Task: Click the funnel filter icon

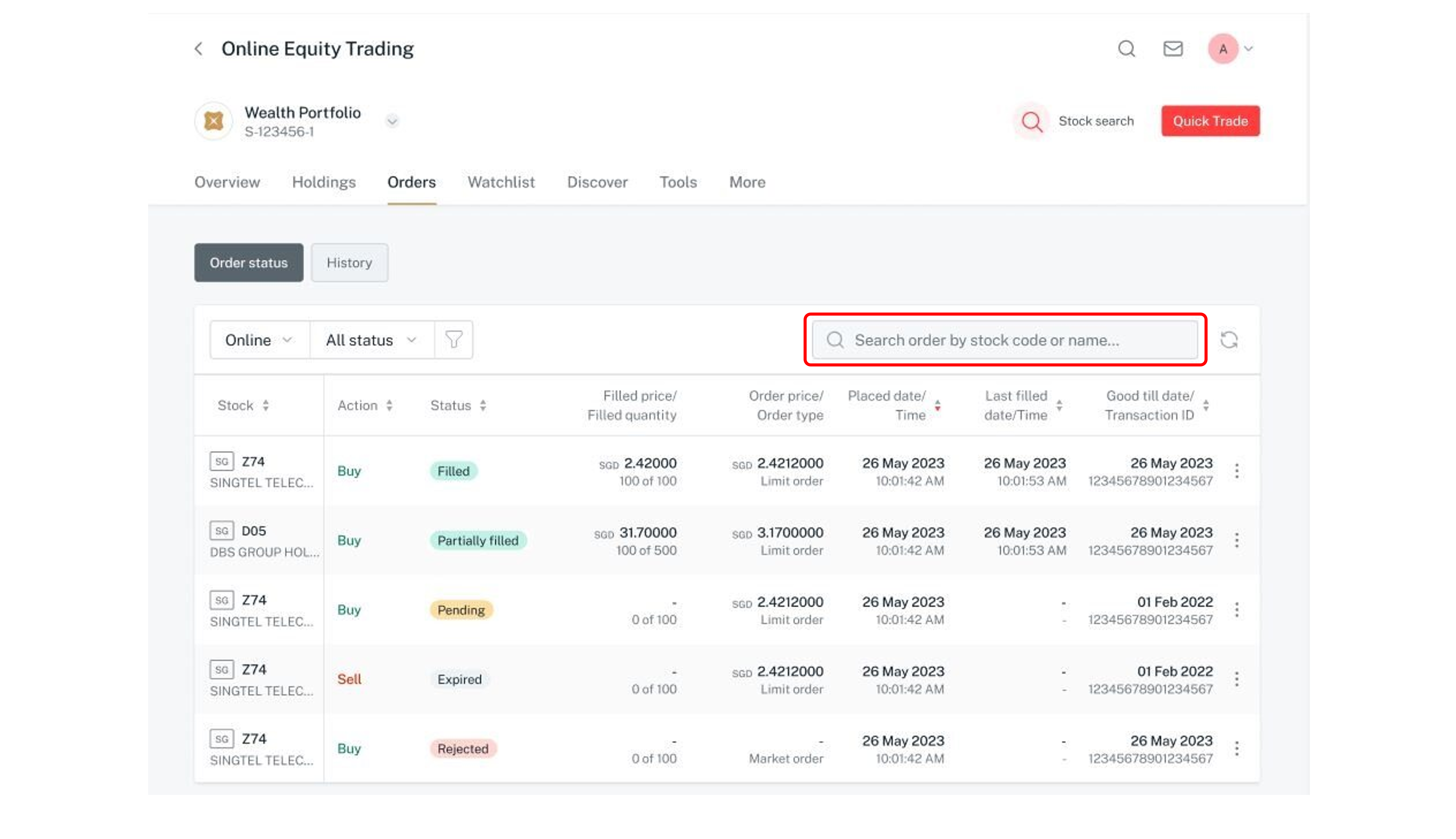Action: (454, 340)
